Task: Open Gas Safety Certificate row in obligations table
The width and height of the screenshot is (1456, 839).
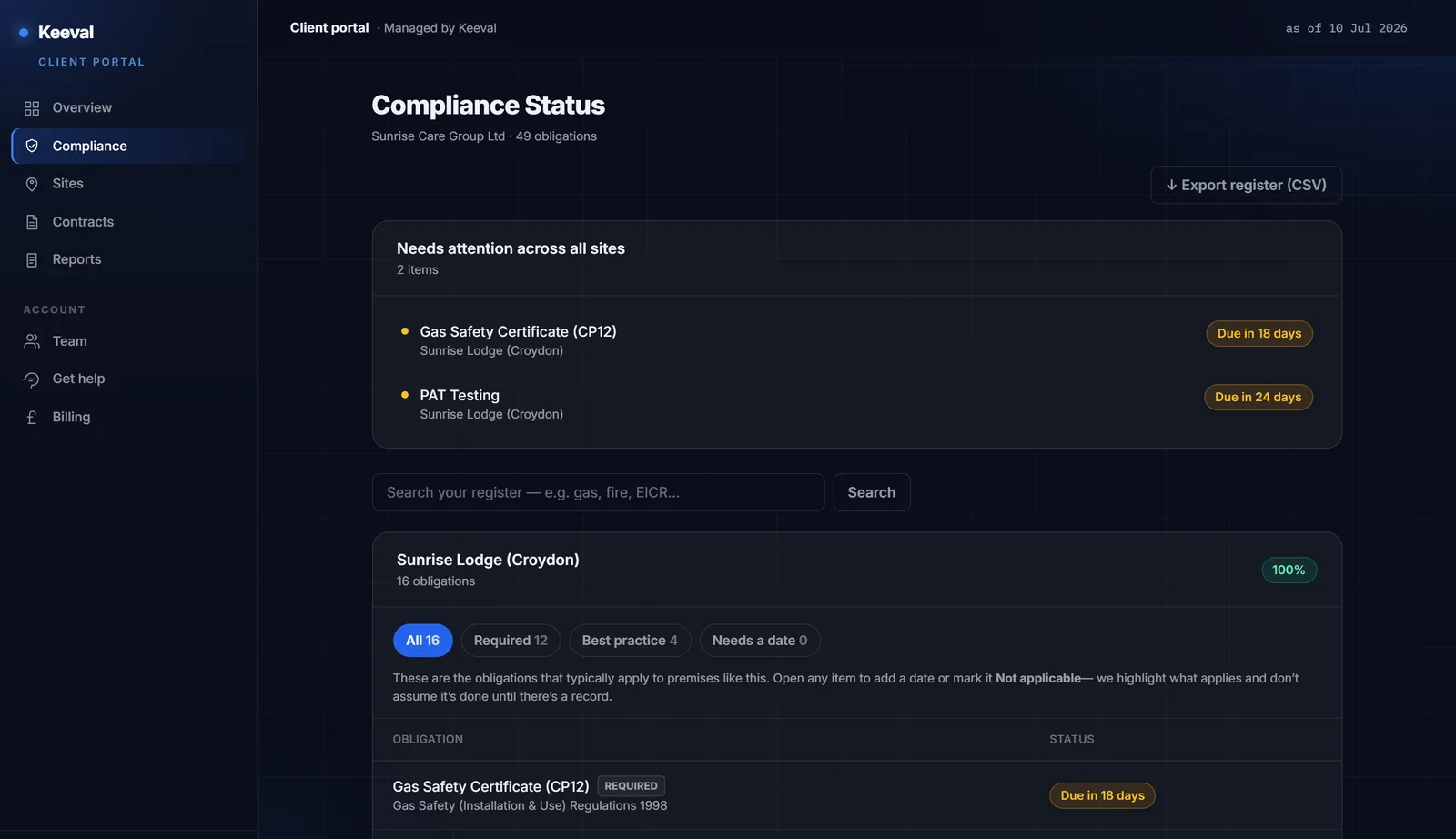Action: (x=856, y=795)
